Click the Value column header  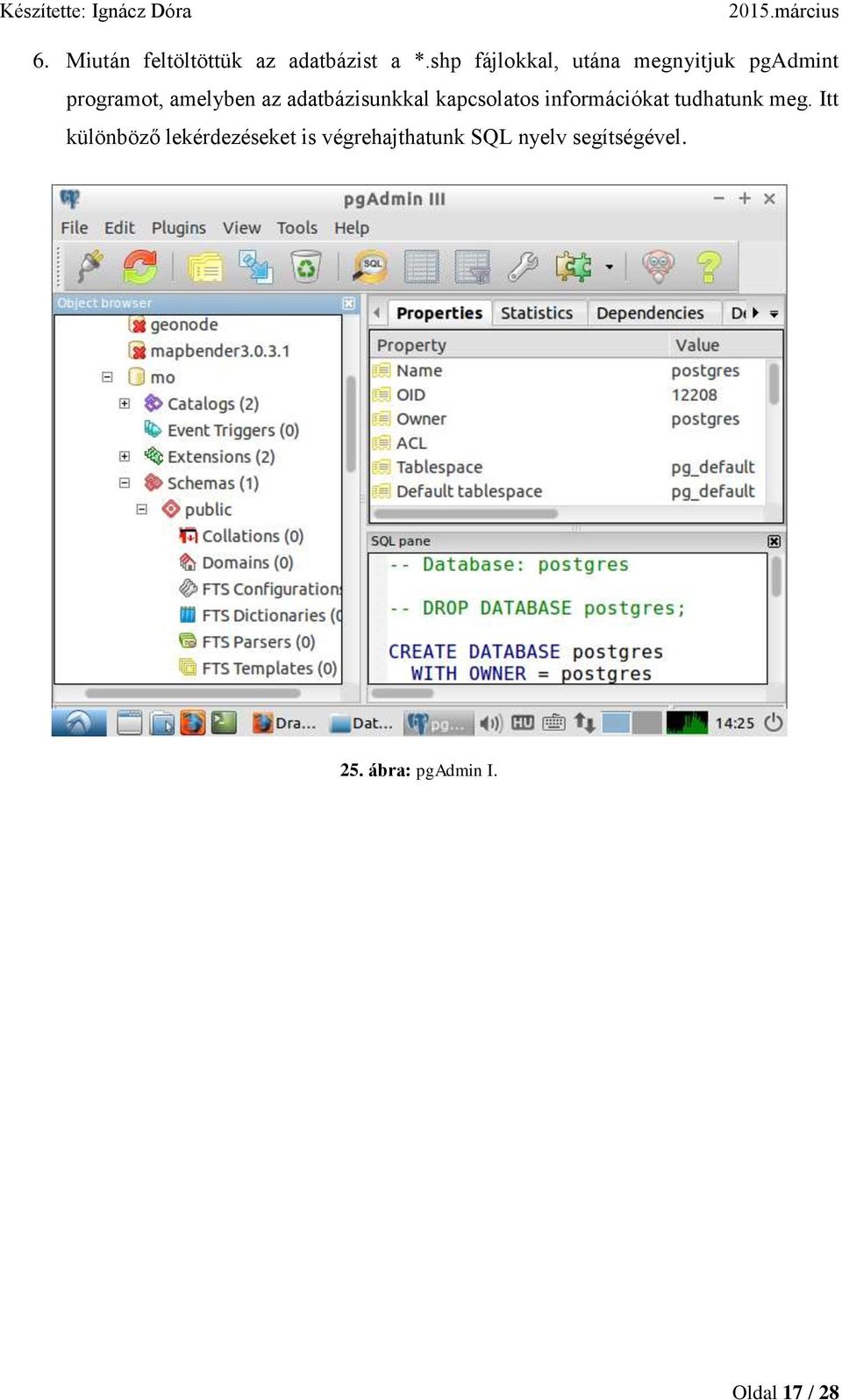724,345
